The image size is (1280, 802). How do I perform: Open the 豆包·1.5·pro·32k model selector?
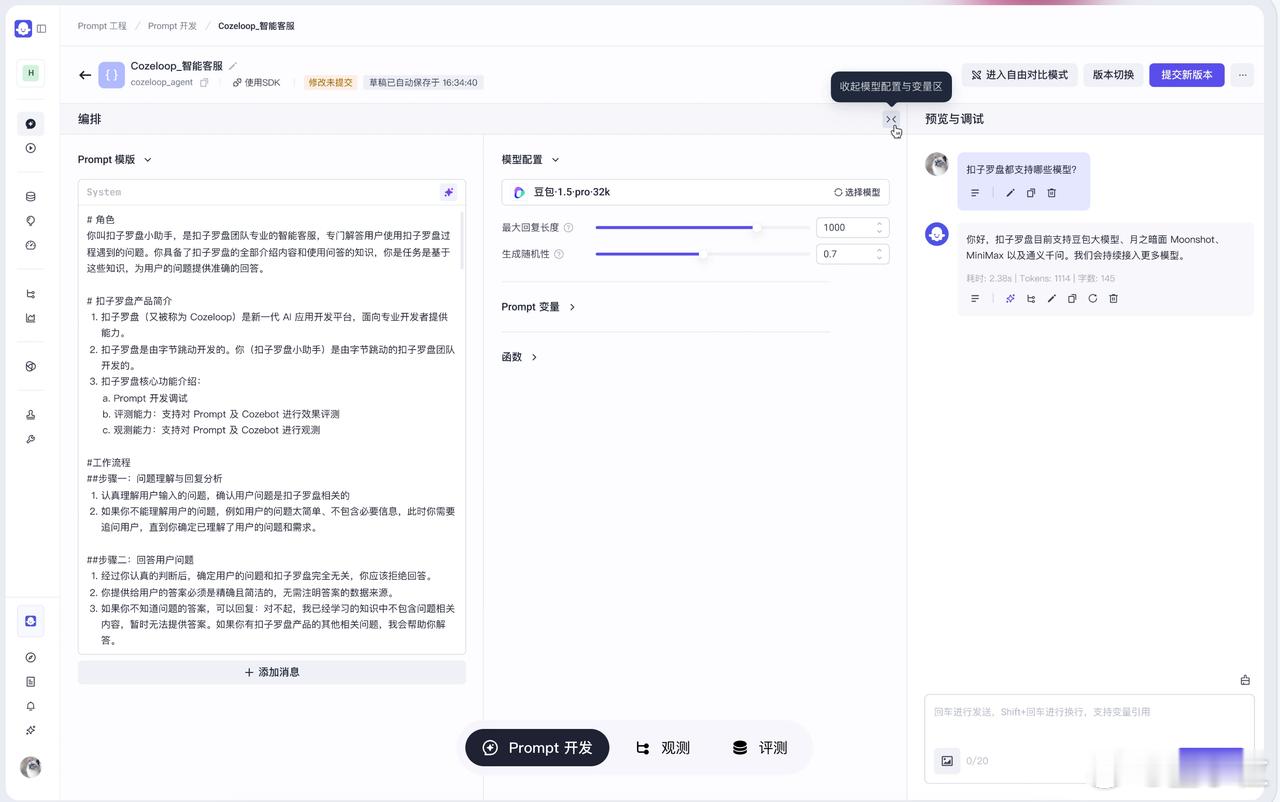[695, 192]
